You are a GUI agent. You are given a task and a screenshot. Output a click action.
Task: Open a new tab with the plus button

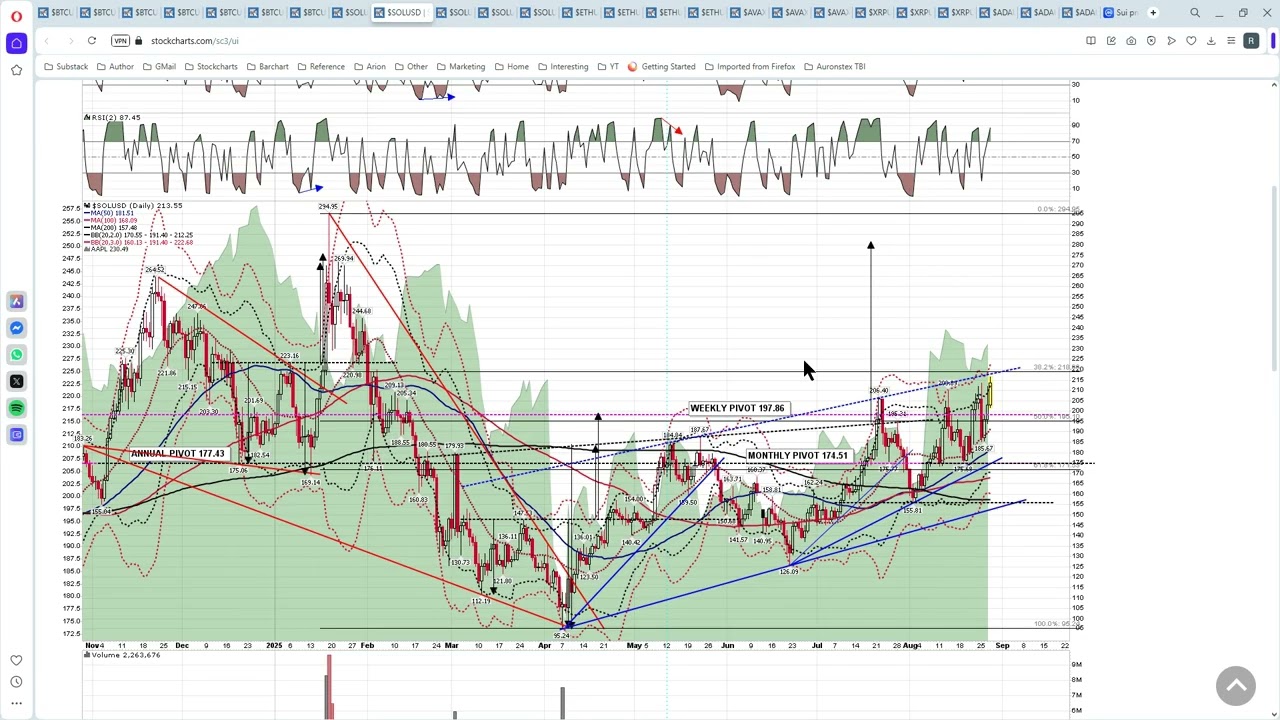[1153, 13]
